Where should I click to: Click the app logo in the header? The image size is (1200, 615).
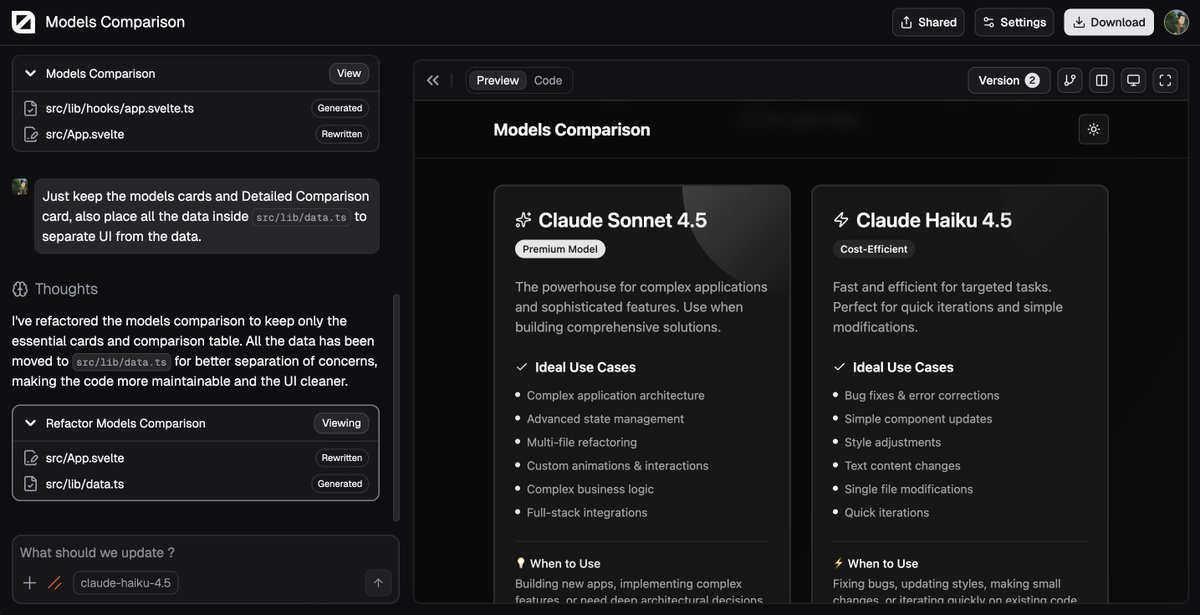click(x=23, y=22)
